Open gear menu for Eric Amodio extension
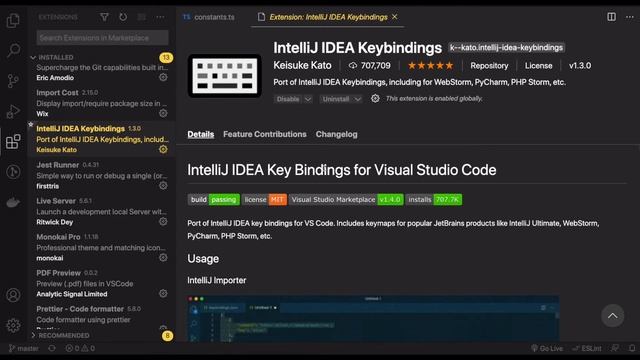Screen dimensions: 640x360 pyautogui.click(x=163, y=77)
